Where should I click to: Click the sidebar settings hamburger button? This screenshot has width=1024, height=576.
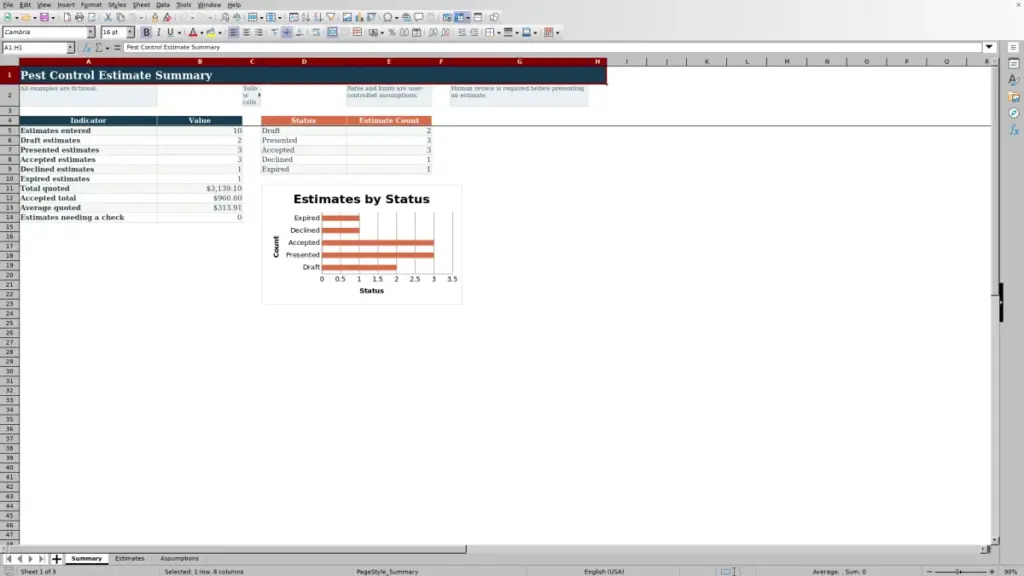pos(1014,47)
